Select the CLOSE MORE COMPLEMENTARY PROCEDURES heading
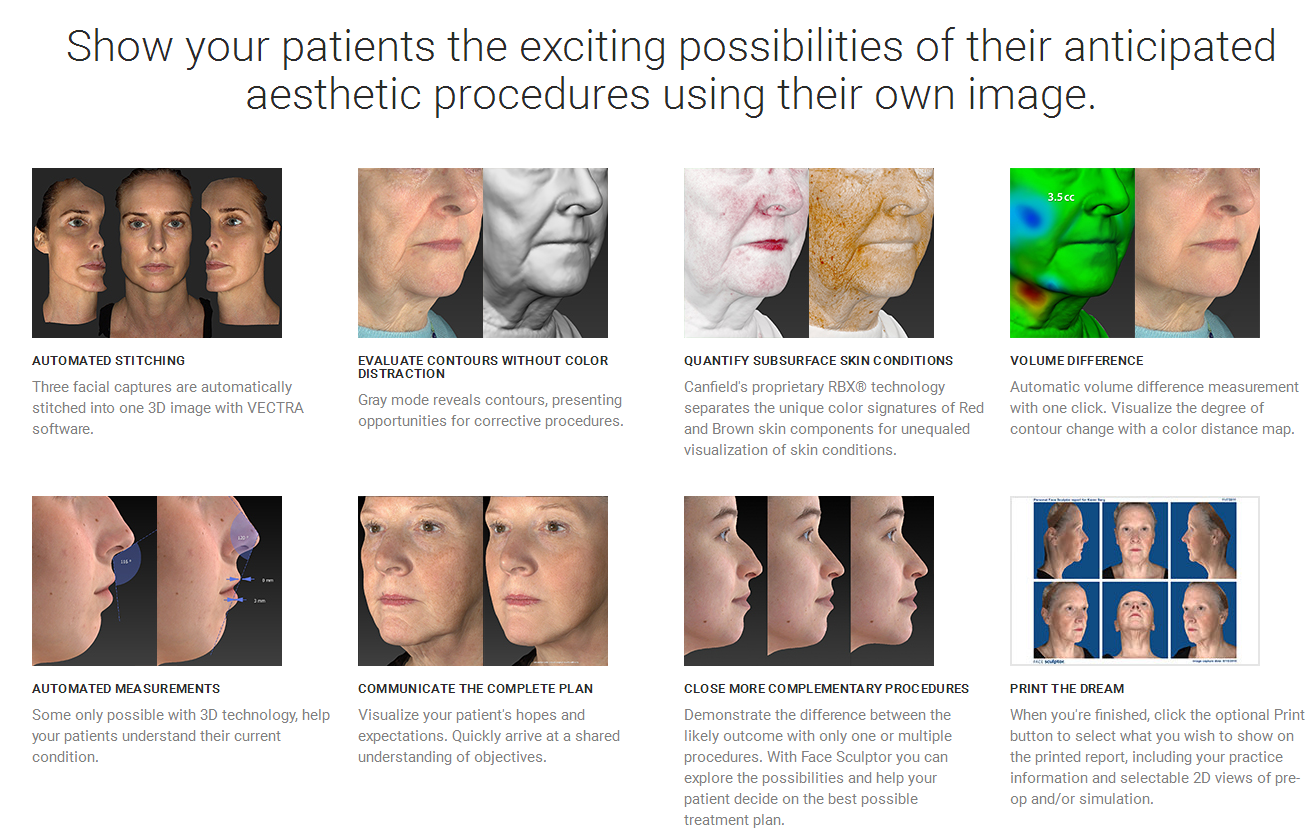Screen dimensions: 1315x838 point(826,689)
